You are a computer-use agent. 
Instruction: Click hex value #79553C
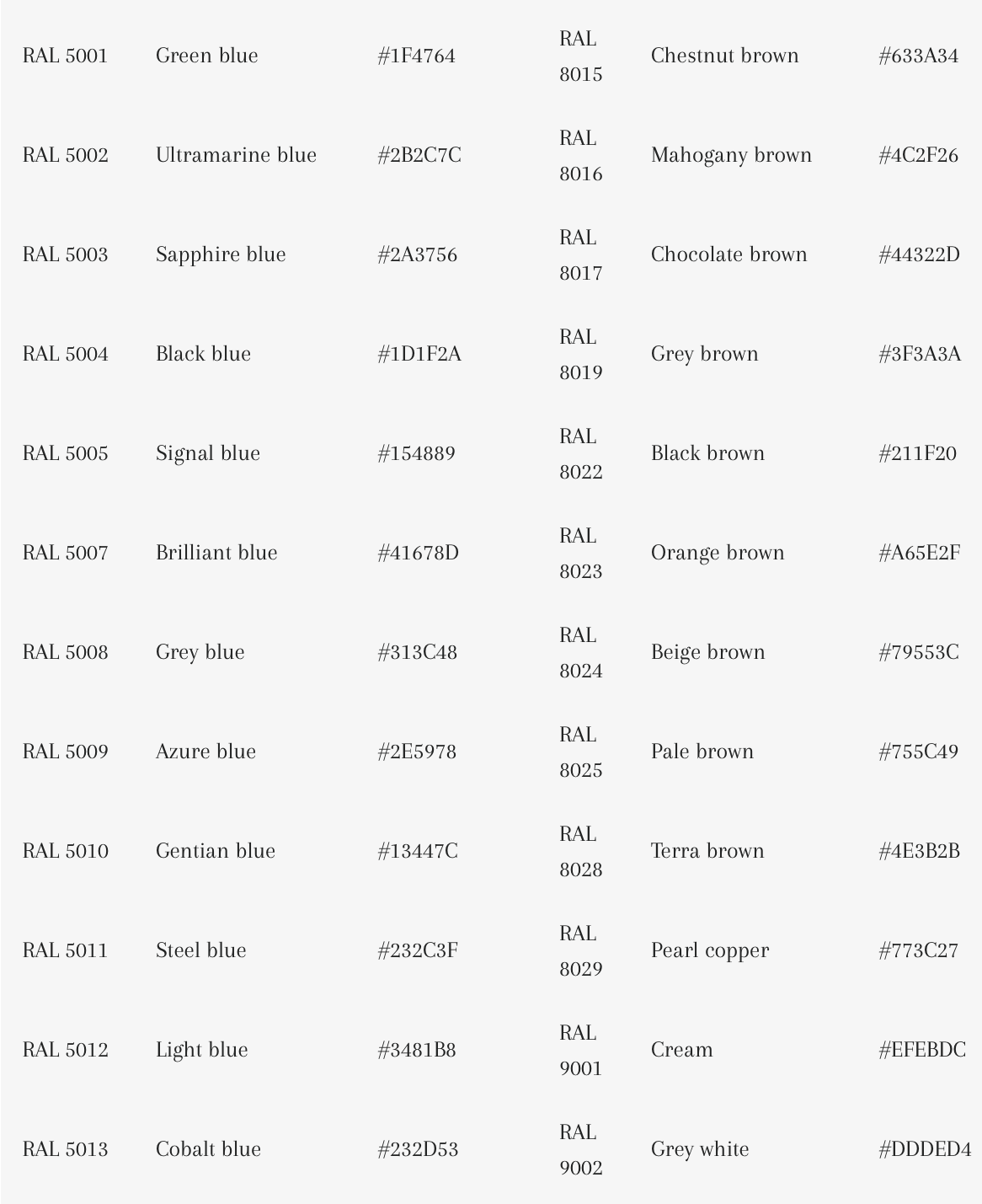pyautogui.click(x=918, y=652)
